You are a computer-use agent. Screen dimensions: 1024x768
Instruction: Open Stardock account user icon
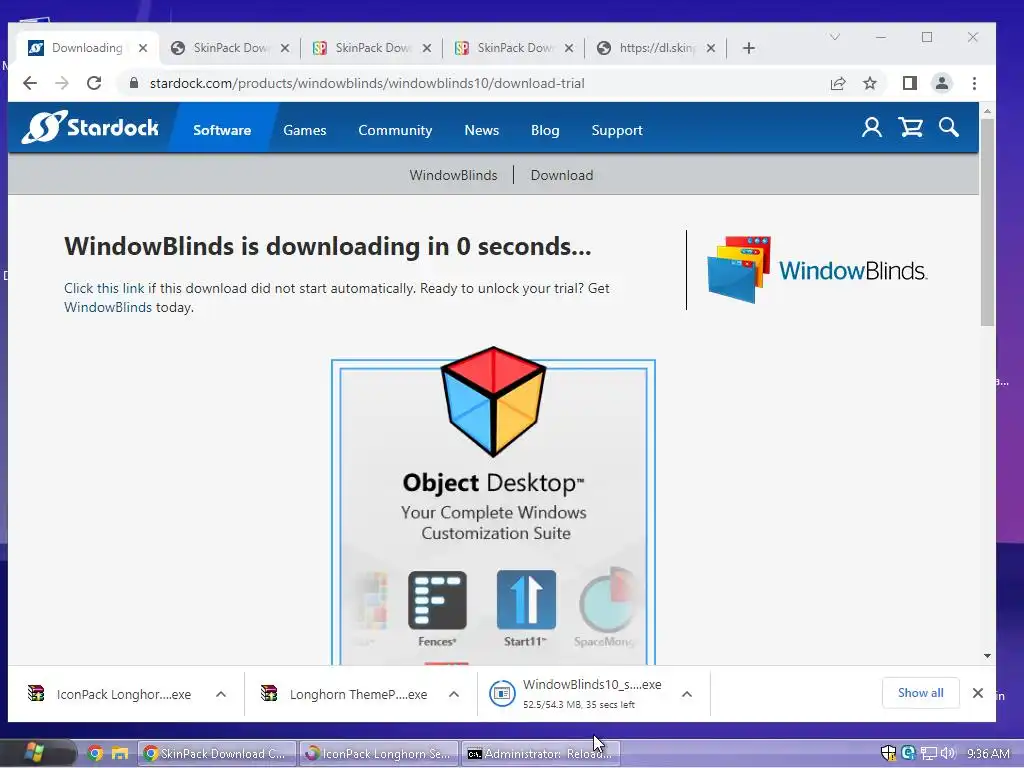pos(872,127)
